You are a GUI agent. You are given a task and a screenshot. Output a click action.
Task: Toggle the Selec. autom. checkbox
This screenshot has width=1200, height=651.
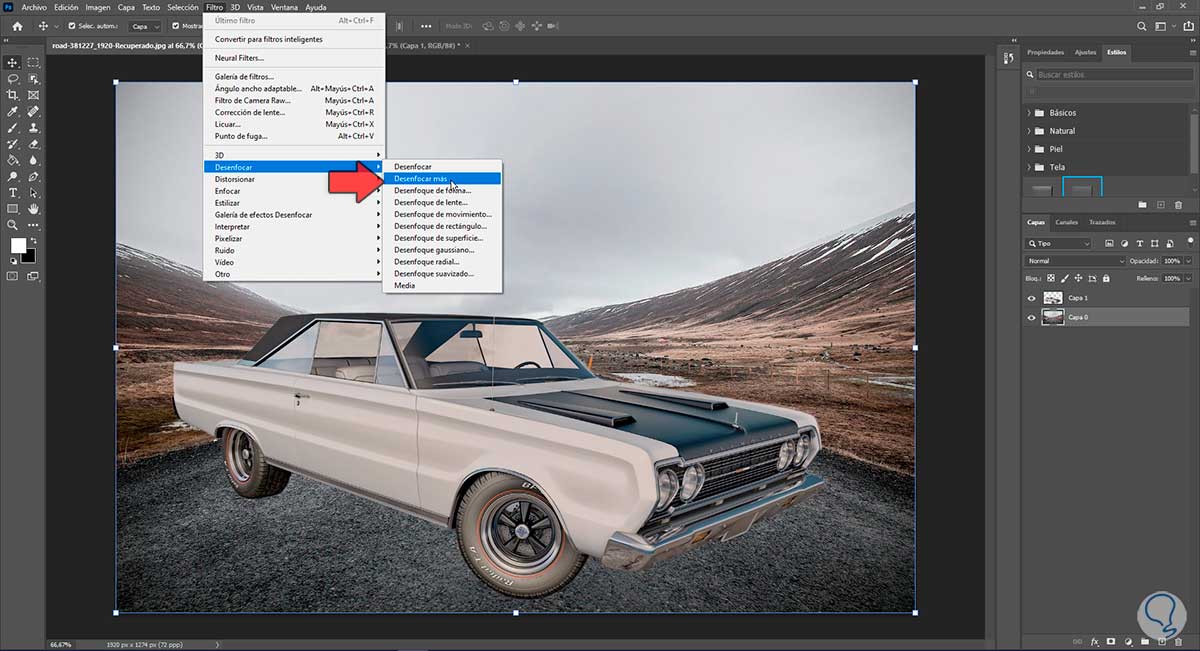click(72, 26)
